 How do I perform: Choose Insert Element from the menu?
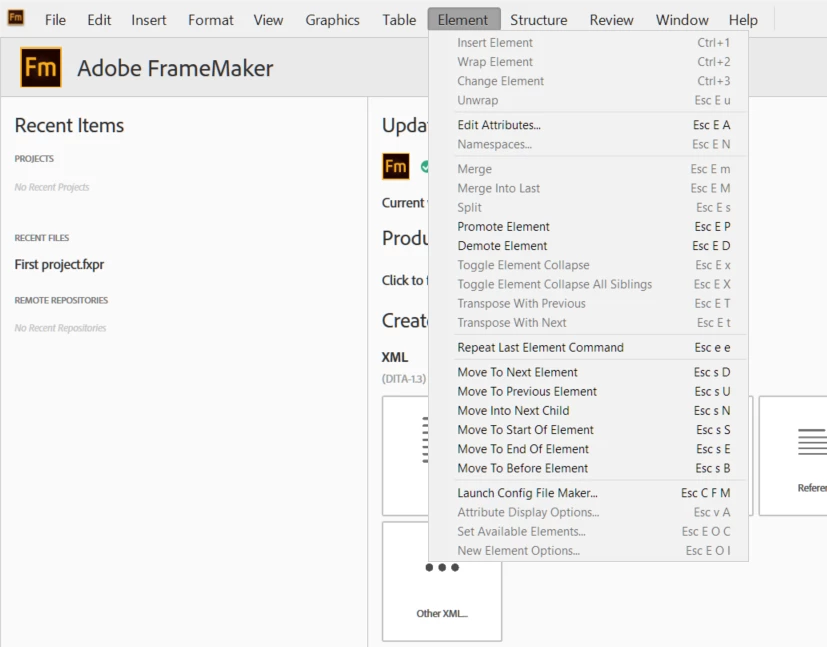coord(589,43)
